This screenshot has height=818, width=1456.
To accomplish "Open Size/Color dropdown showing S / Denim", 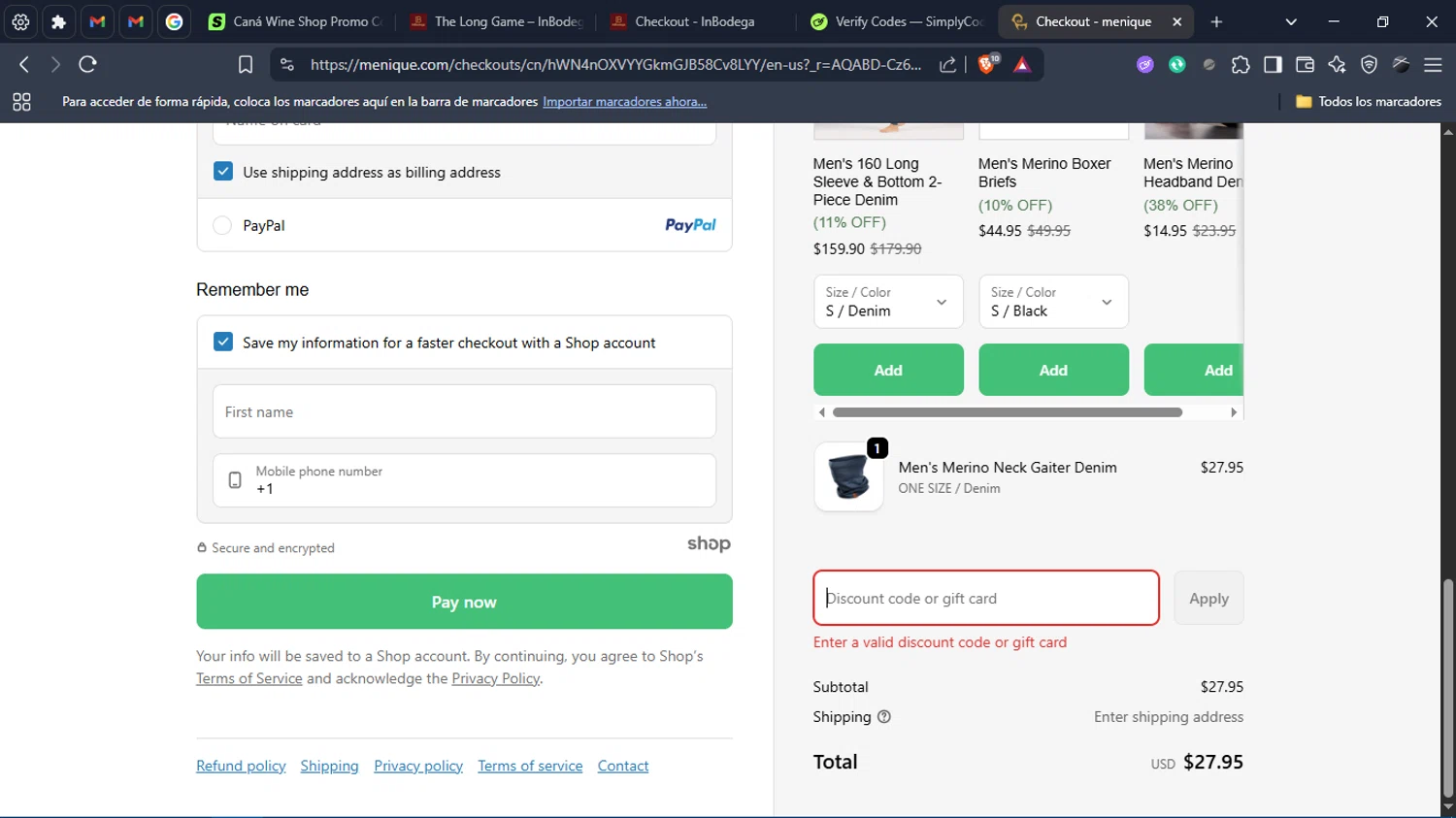I will (x=888, y=302).
